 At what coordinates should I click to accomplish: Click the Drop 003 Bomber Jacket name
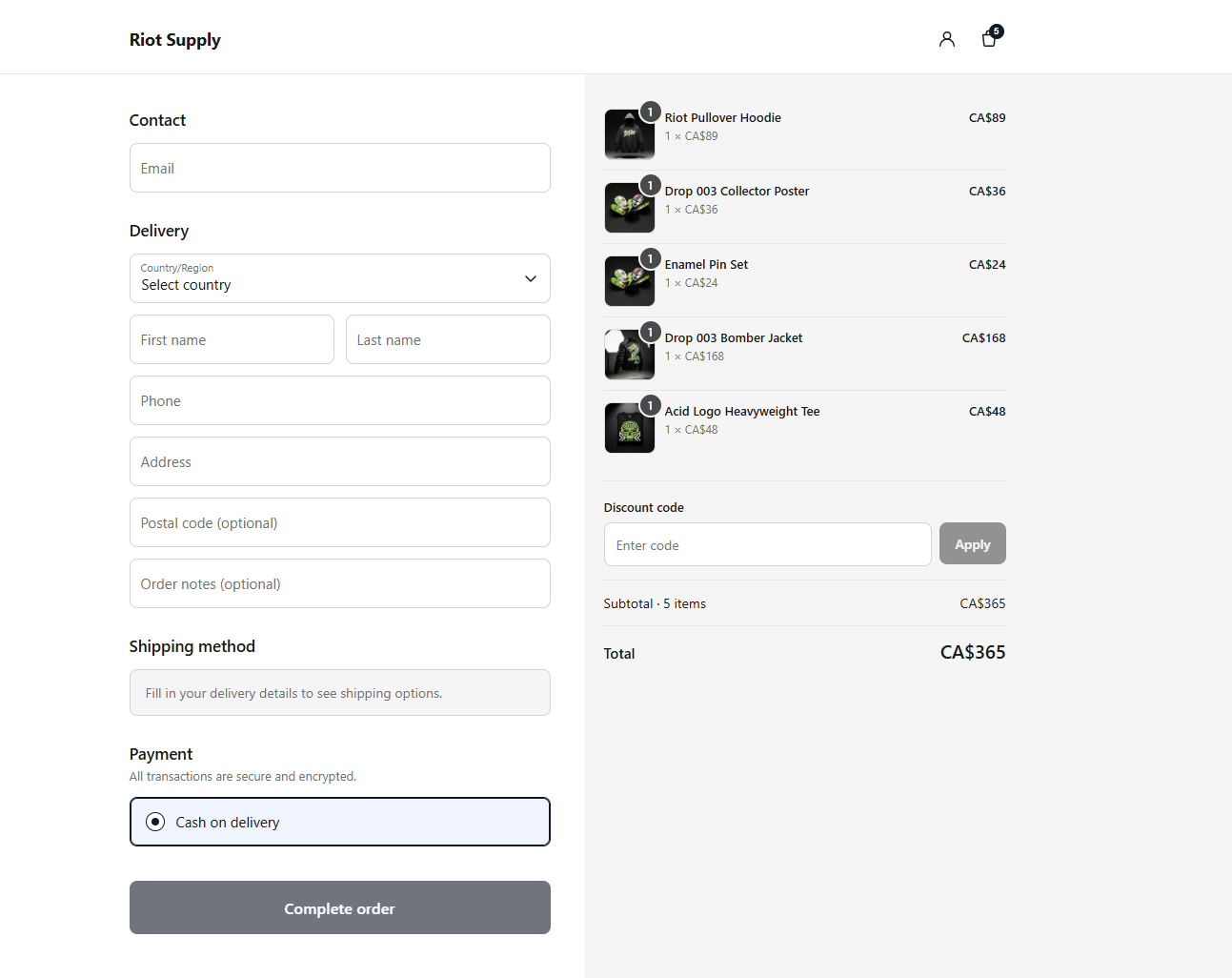pyautogui.click(x=734, y=337)
